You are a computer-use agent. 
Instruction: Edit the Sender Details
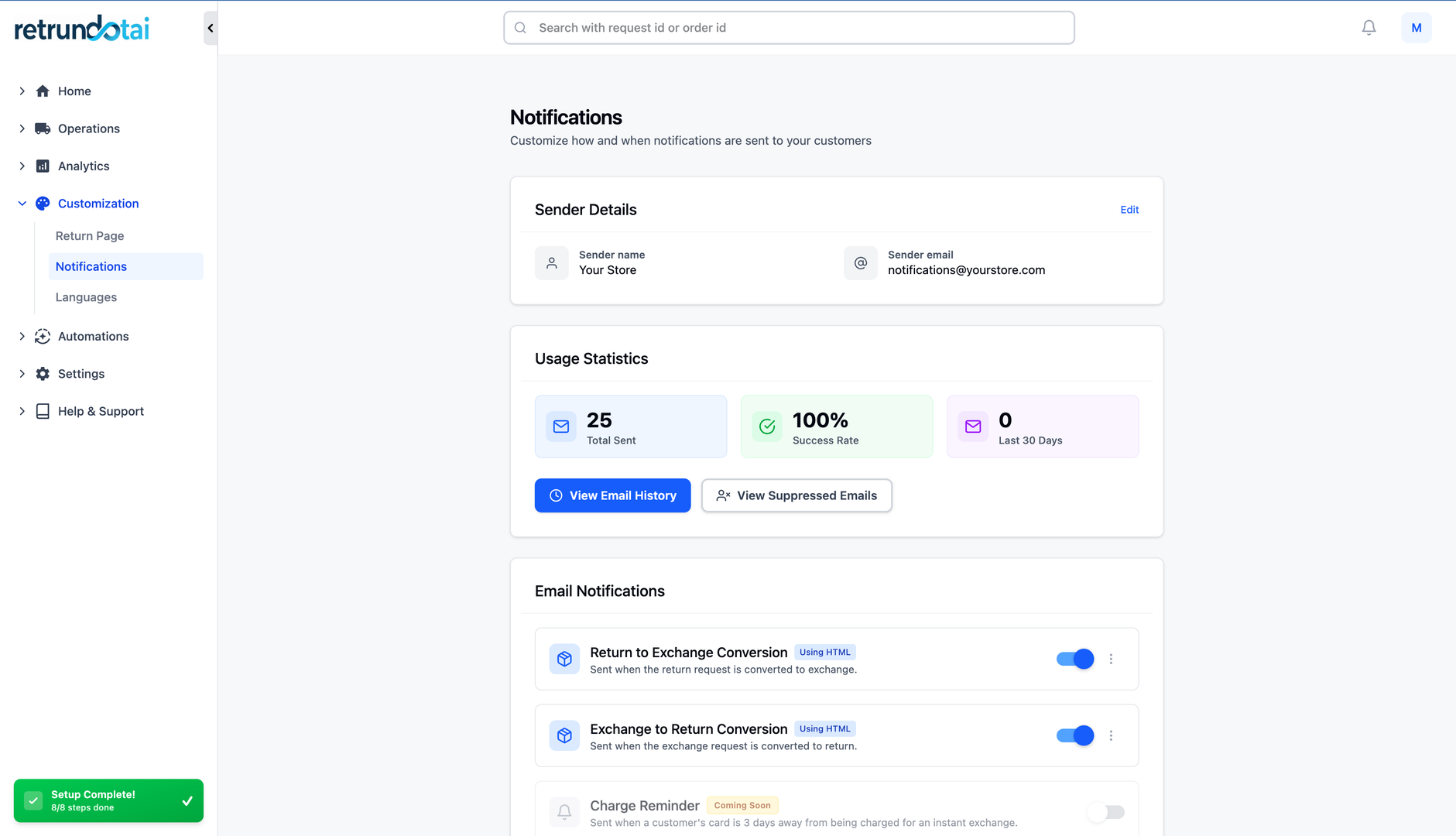point(1129,210)
